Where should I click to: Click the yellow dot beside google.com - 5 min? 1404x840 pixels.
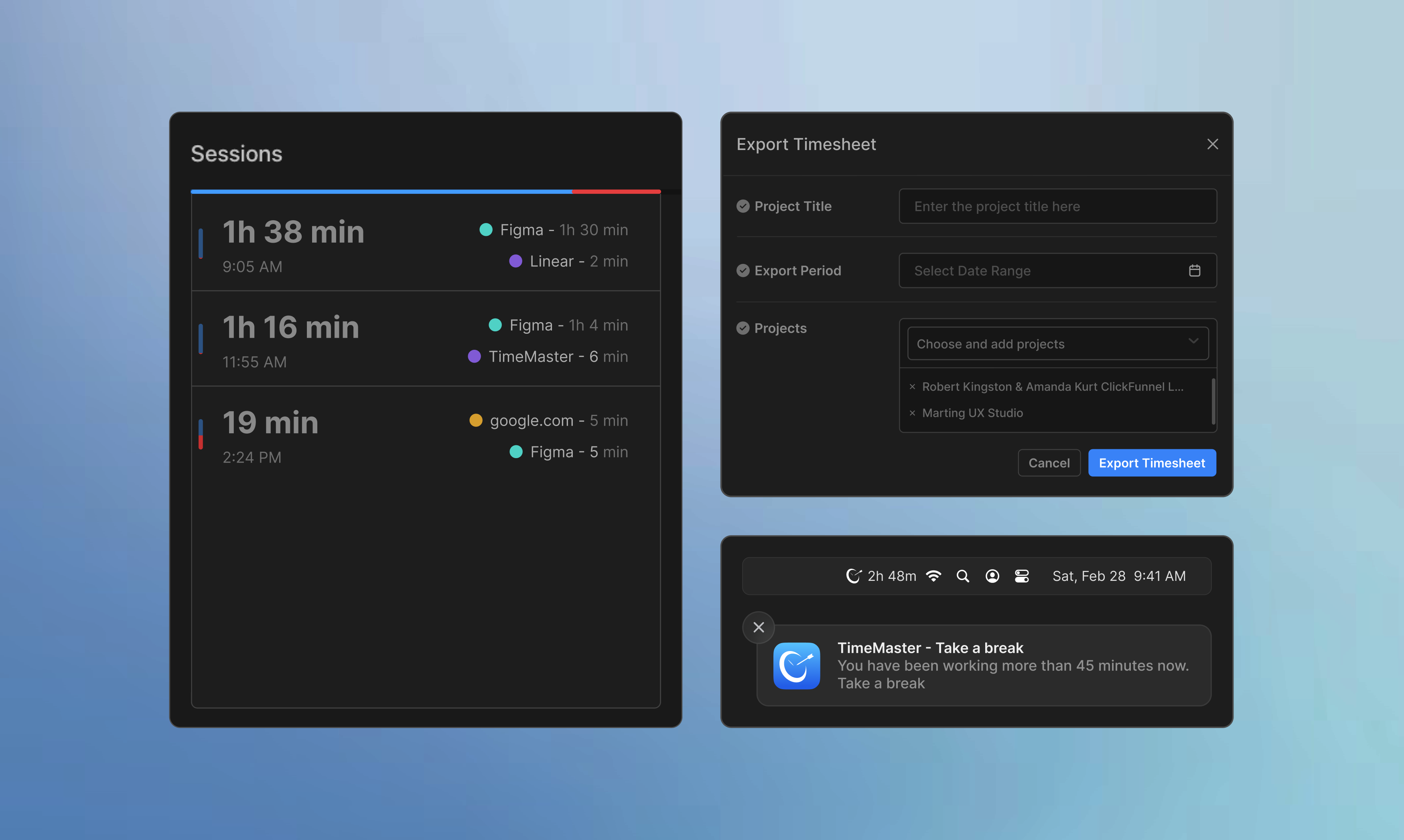(x=475, y=420)
